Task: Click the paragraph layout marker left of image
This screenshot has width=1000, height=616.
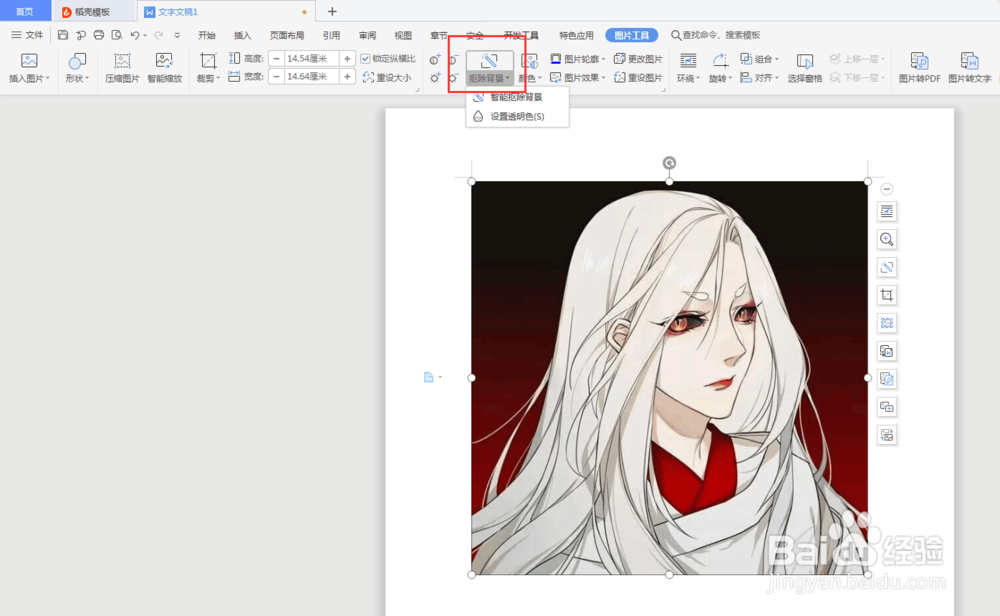Action: [429, 378]
